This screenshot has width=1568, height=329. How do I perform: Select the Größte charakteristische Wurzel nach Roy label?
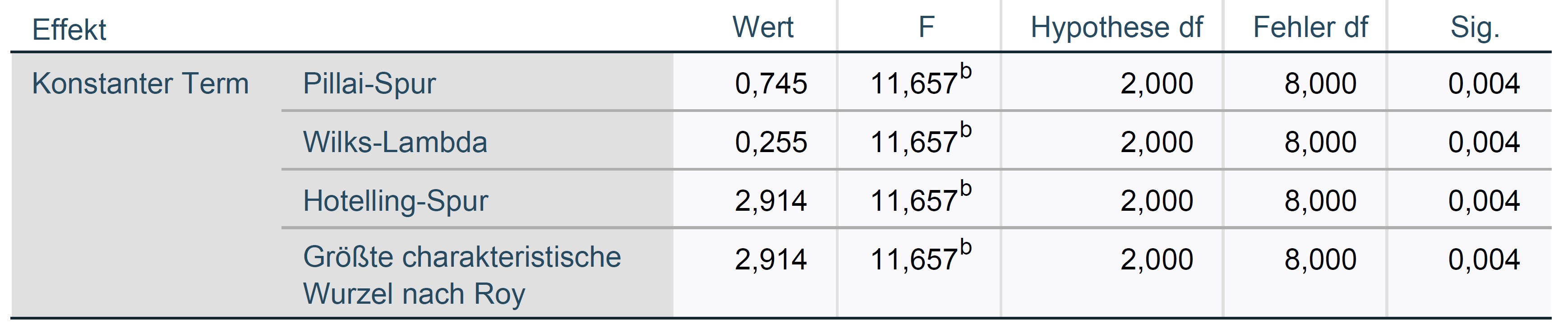pyautogui.click(x=461, y=275)
